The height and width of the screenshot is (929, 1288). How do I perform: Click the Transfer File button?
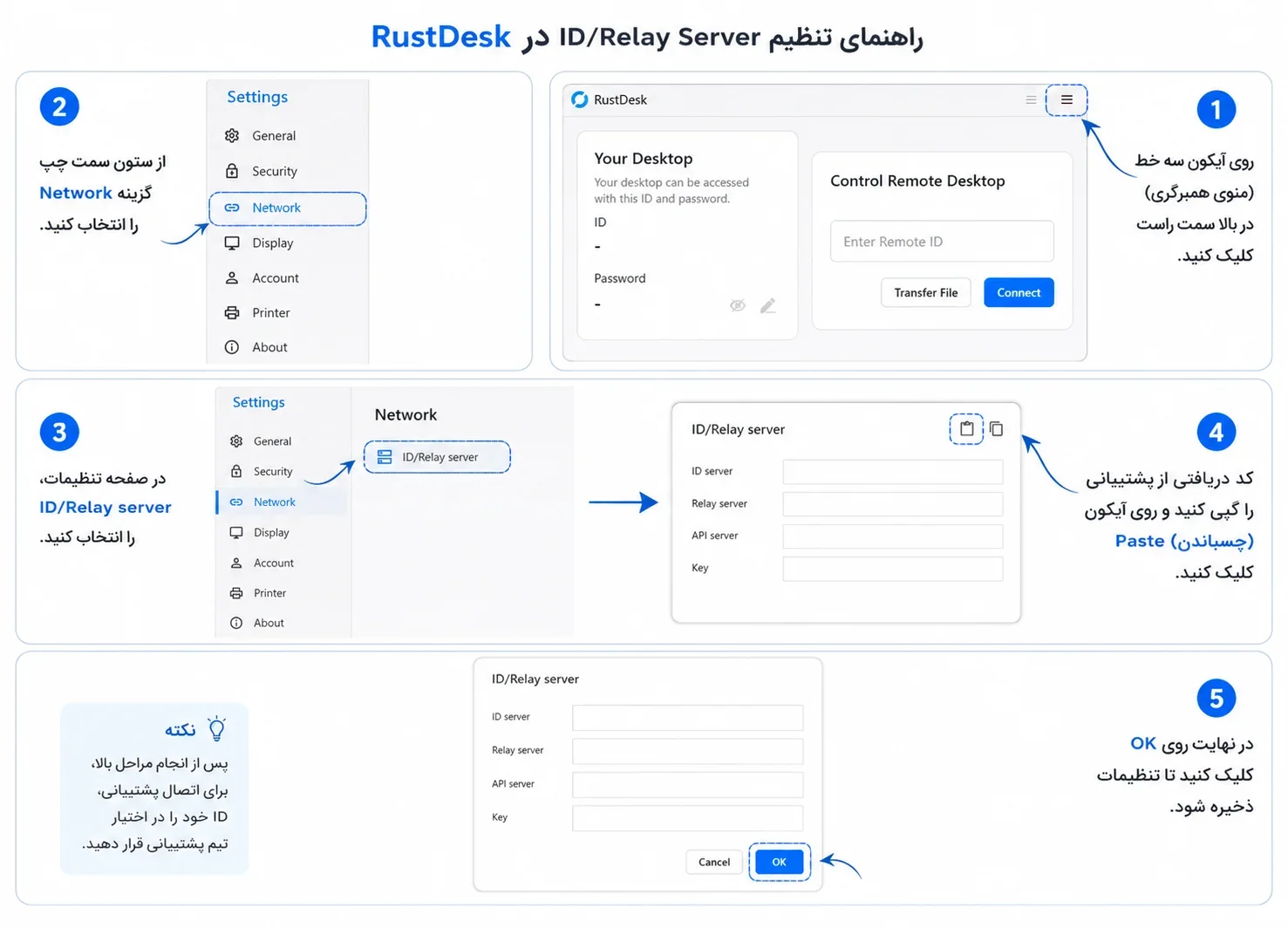[x=926, y=293]
